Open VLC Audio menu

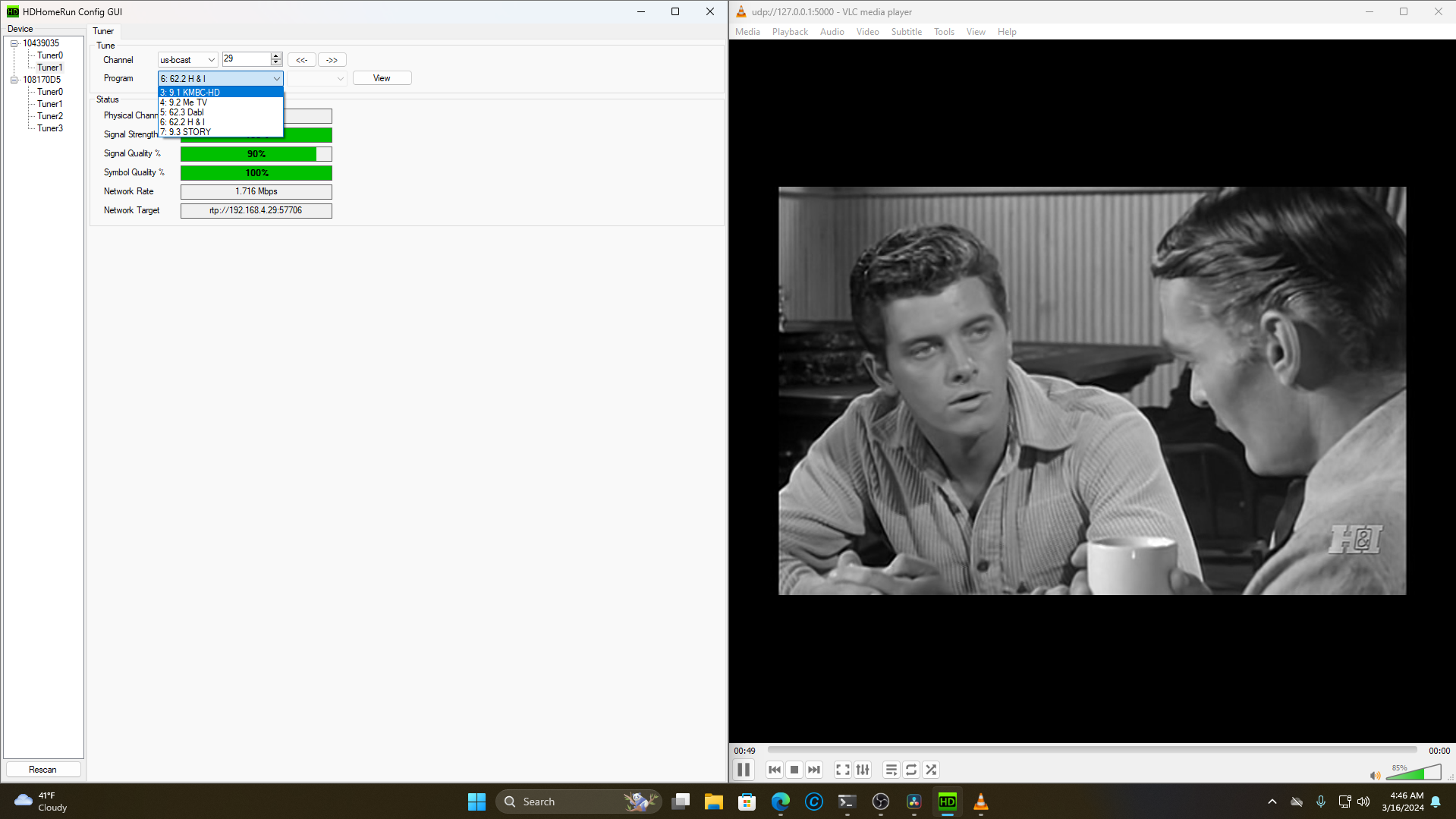832,32
